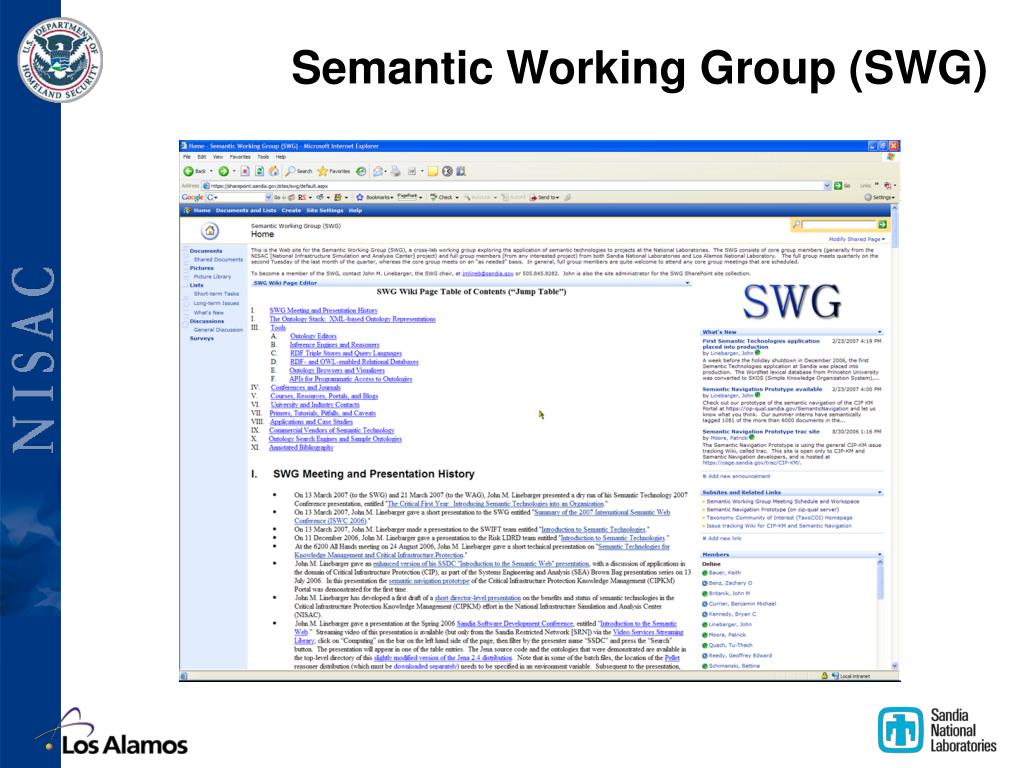The width and height of the screenshot is (1024, 768).
Task: Click the Stop loading icon
Action: click(245, 171)
